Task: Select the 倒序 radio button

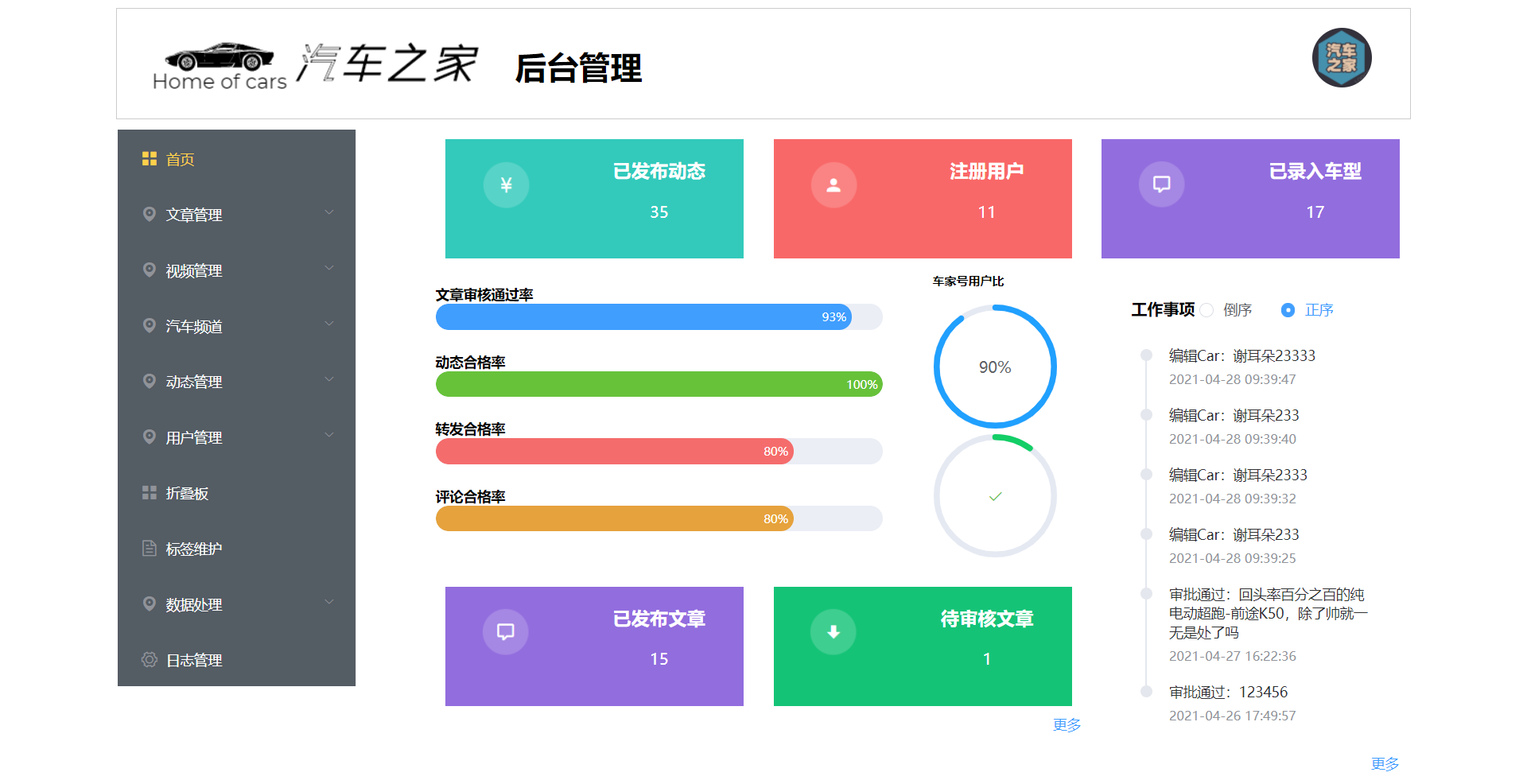Action: coord(1207,310)
